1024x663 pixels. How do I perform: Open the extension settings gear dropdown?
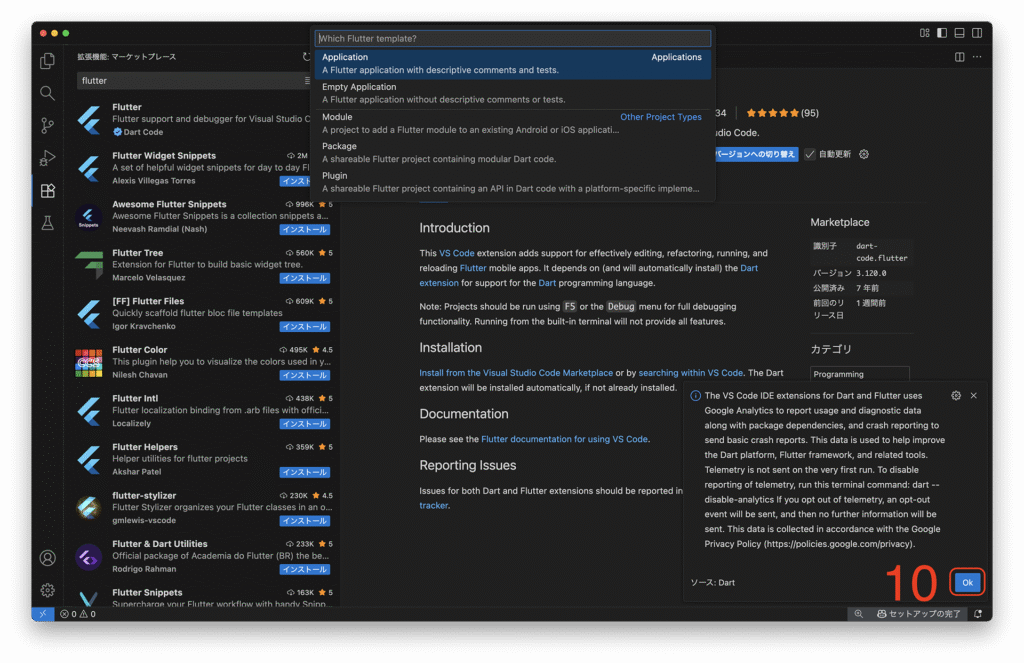tap(864, 154)
